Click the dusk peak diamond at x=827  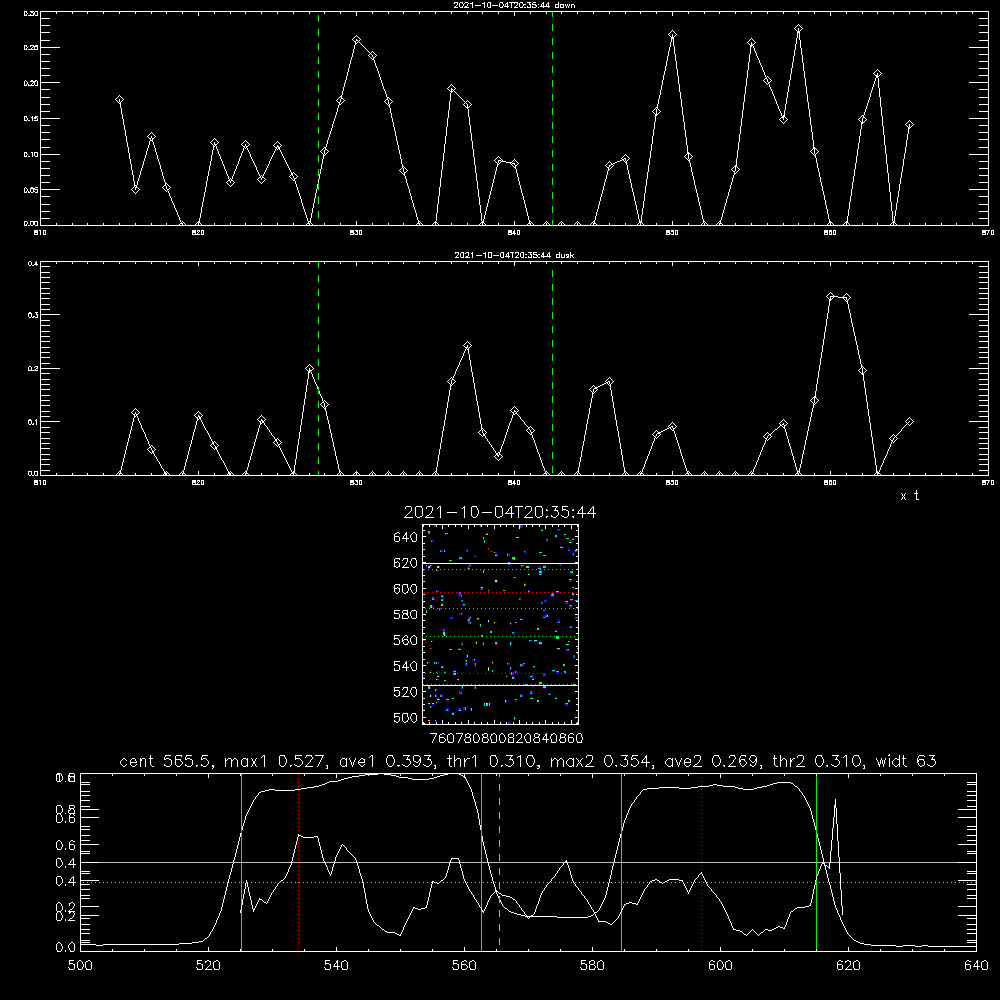(x=309, y=369)
